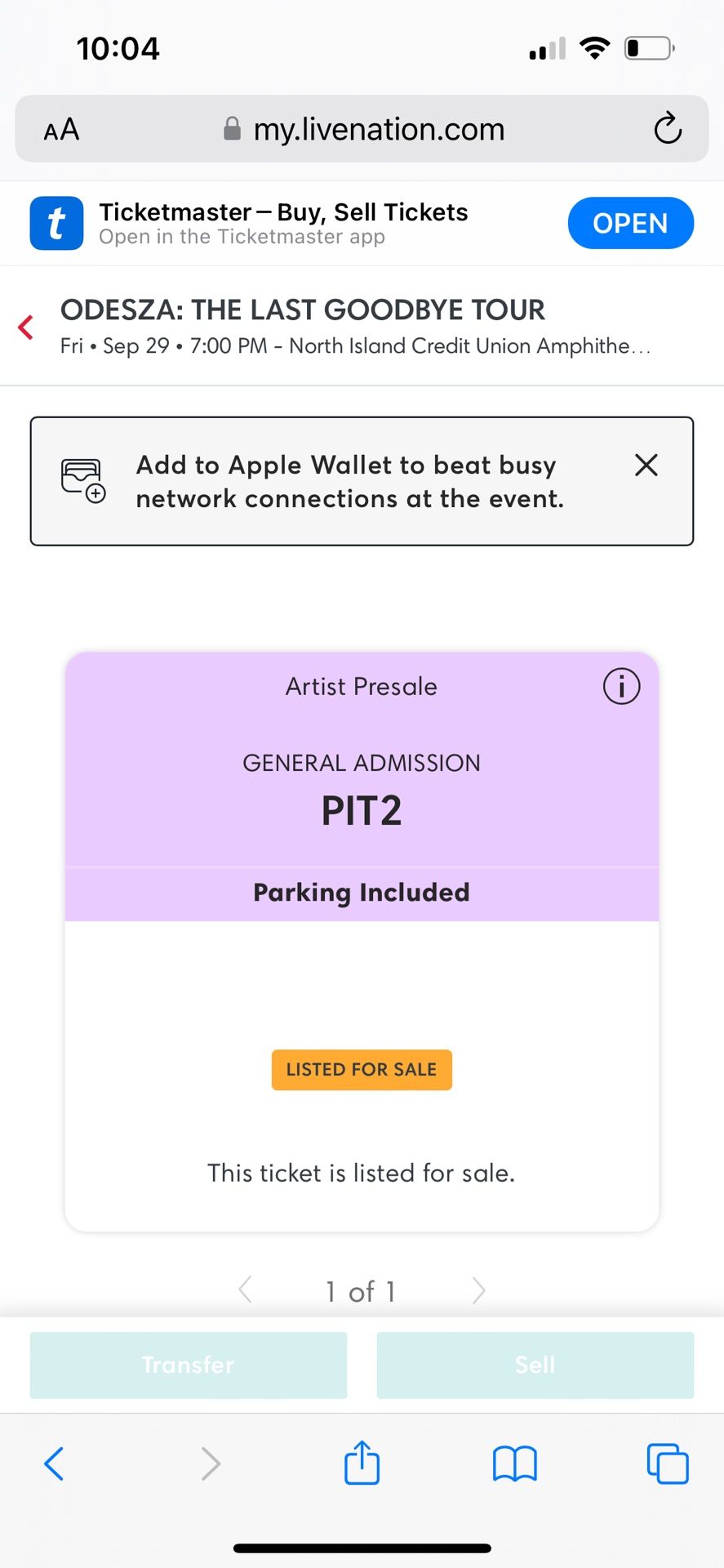Tap the Add to Apple Wallet icon
724x1568 pixels.
pyautogui.click(x=82, y=480)
